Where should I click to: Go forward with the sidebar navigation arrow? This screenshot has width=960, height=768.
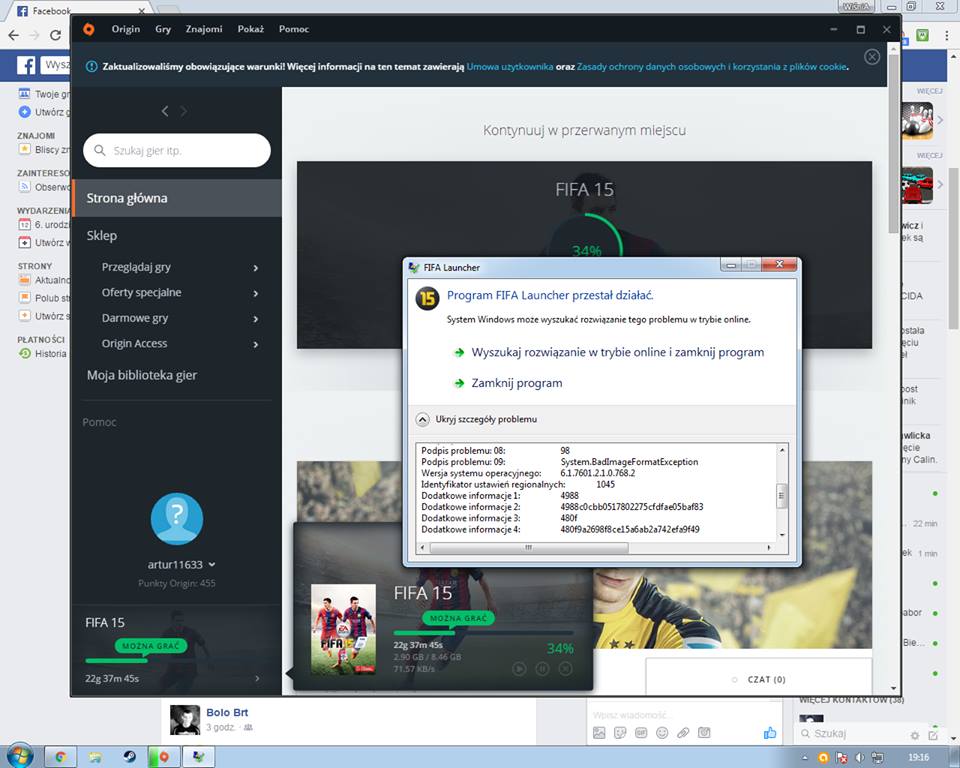pos(184,111)
